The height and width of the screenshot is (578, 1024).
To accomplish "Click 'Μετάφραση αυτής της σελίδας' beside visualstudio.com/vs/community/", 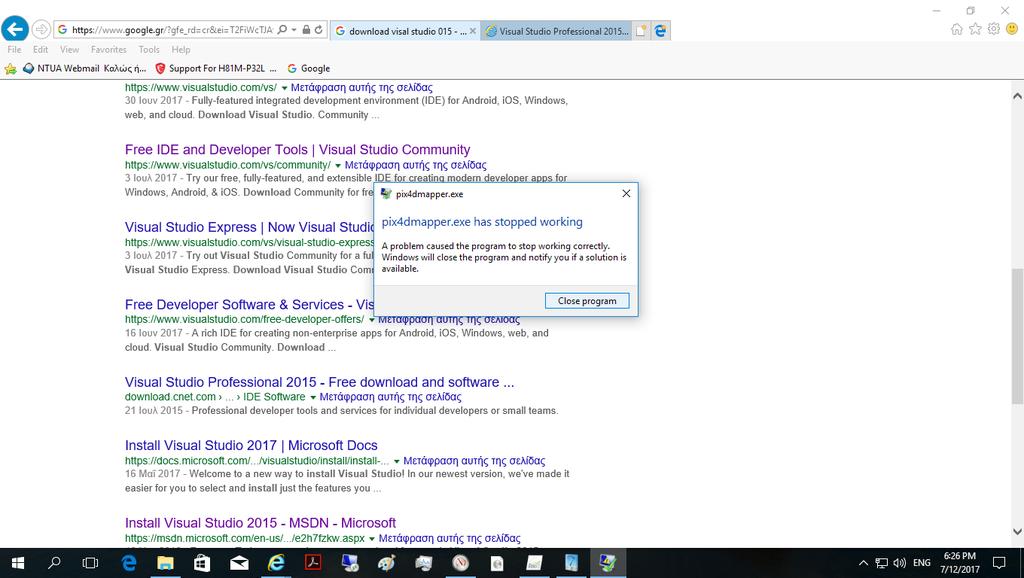I will [415, 165].
